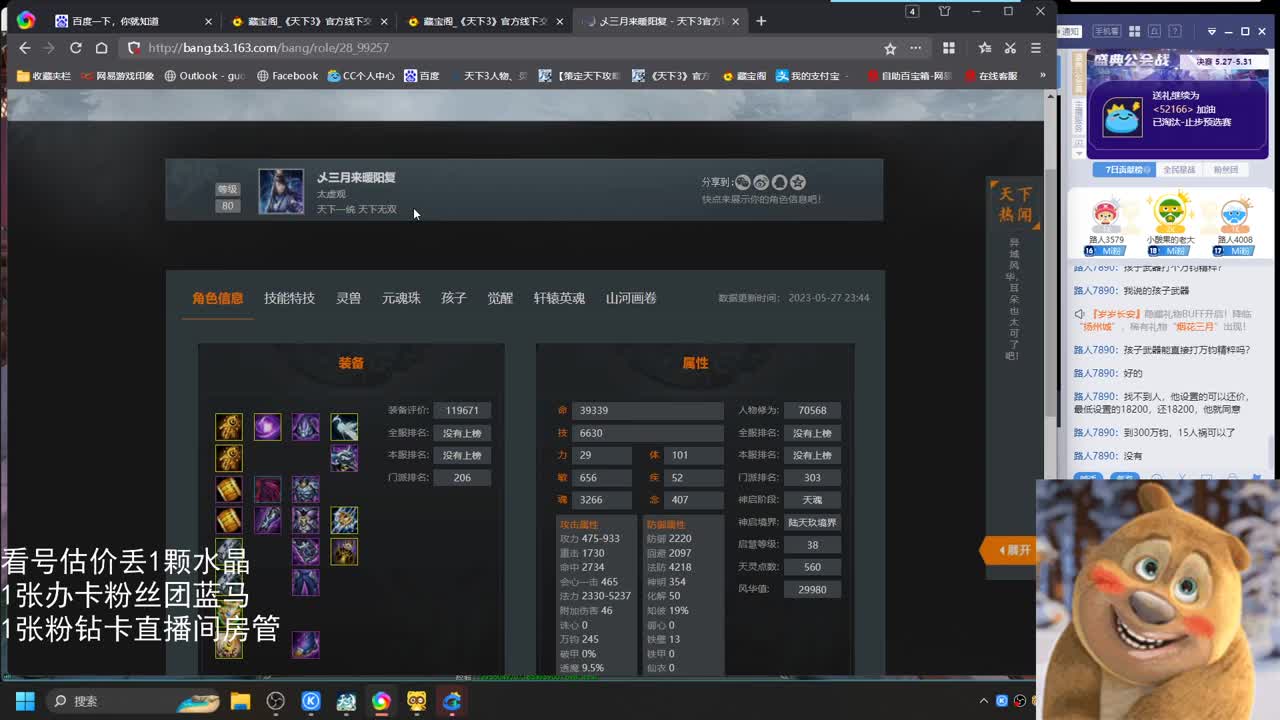
Task: Bookmark this page with the star icon
Action: pos(889,47)
